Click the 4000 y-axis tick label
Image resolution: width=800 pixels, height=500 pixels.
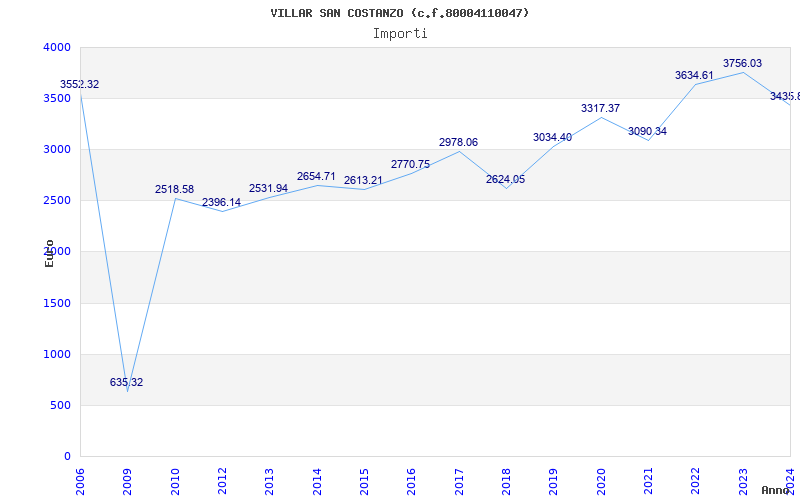click(x=57, y=47)
